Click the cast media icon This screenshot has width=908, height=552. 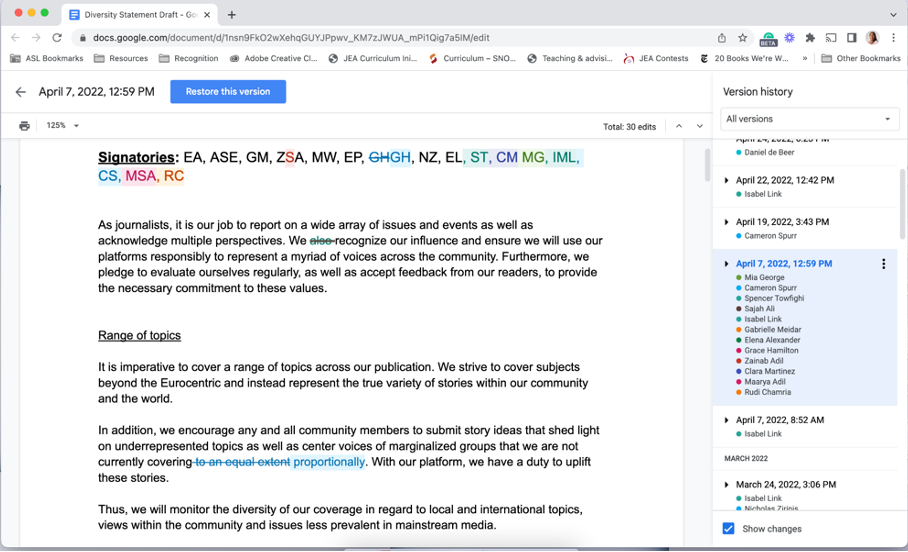click(831, 38)
